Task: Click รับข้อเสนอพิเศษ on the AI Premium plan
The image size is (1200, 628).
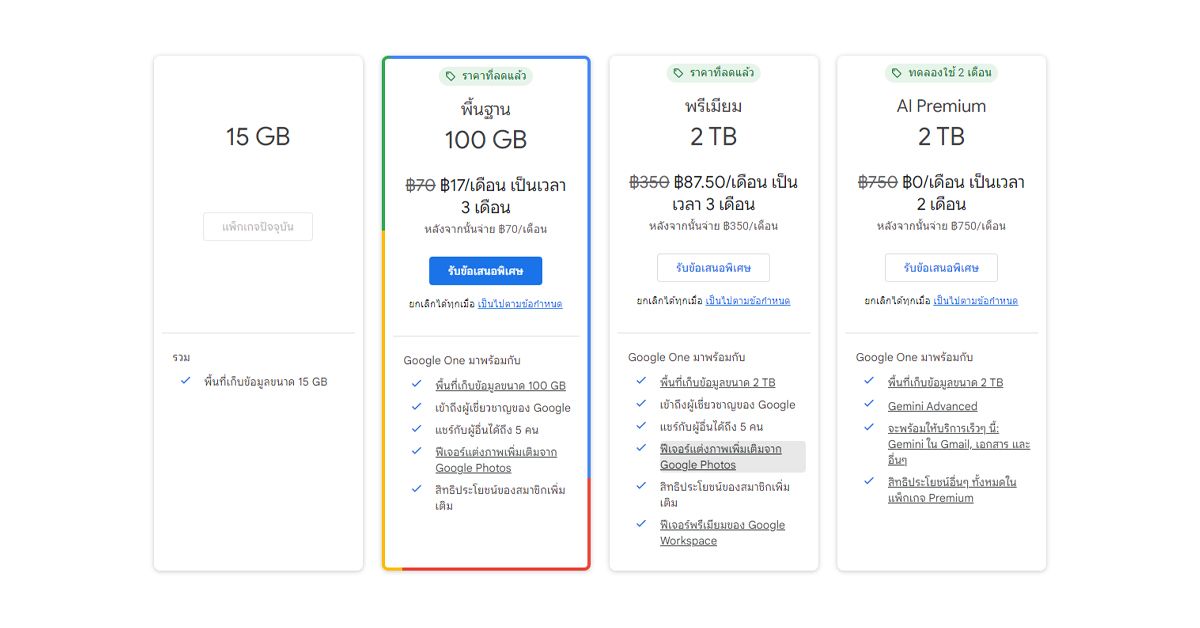Action: click(941, 267)
